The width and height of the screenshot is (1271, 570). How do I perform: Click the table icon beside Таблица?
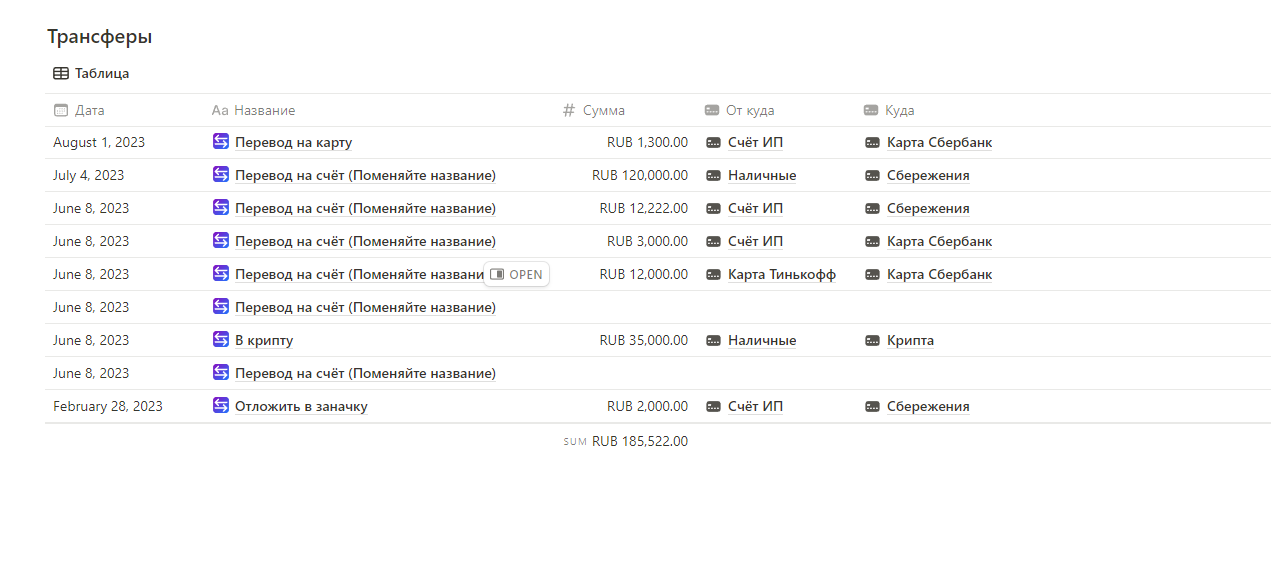coord(61,73)
